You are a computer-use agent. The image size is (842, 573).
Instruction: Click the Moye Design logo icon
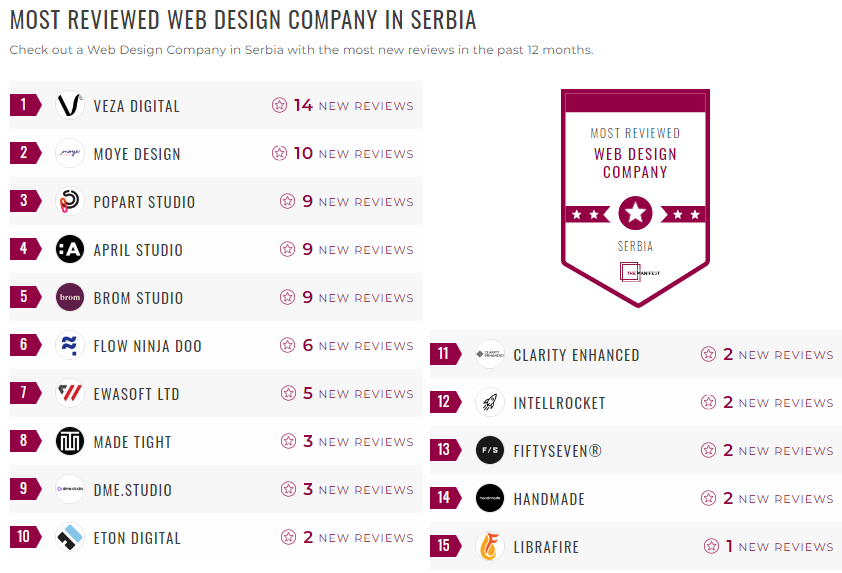click(x=70, y=154)
